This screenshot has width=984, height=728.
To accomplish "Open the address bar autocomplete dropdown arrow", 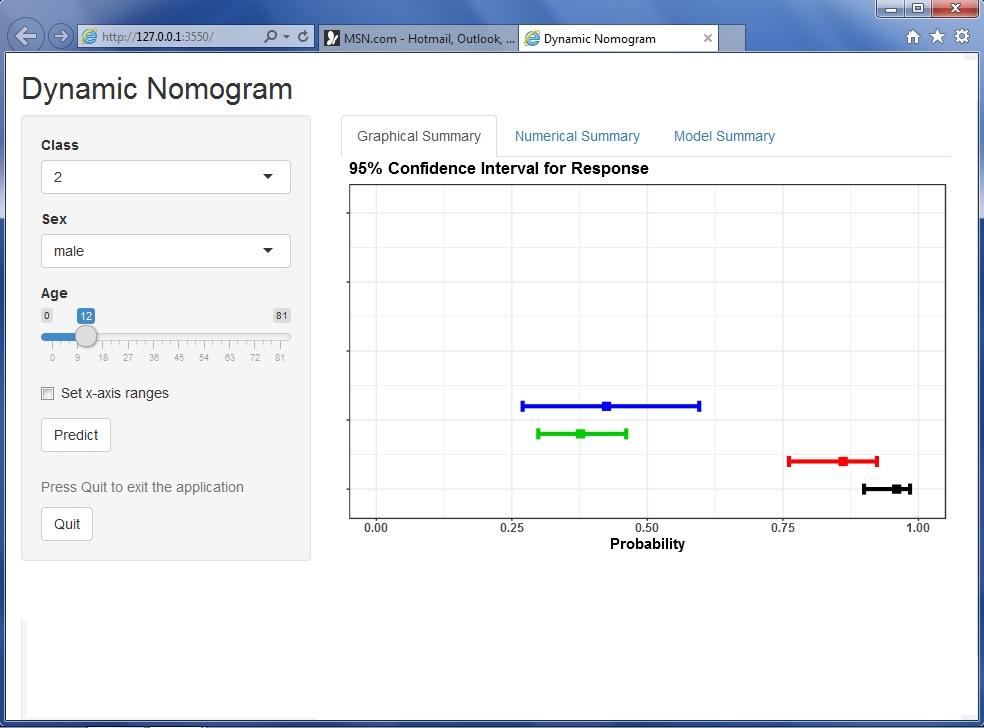I will [286, 36].
